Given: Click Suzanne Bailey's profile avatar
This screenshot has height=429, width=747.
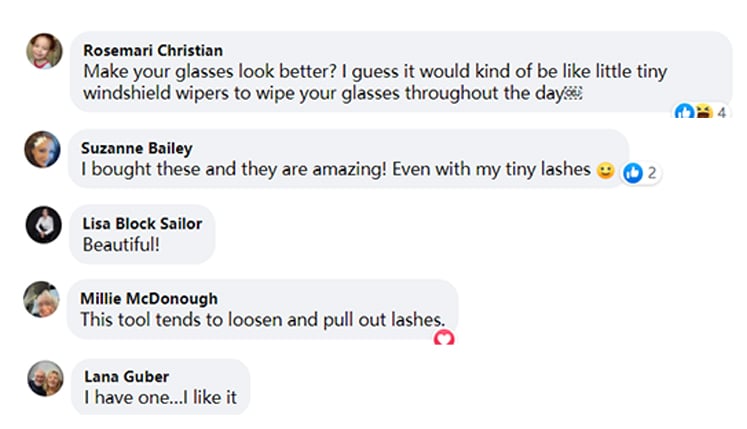Looking at the screenshot, I should [x=42, y=149].
